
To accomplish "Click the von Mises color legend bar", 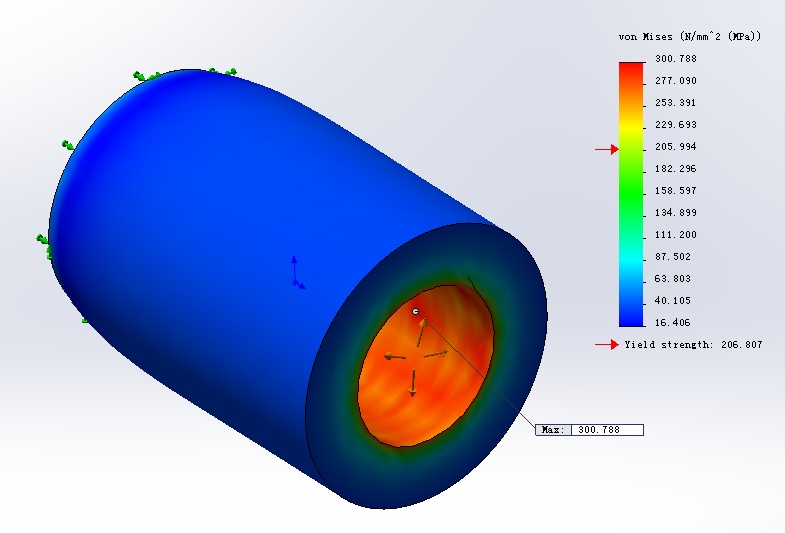I will (x=632, y=194).
